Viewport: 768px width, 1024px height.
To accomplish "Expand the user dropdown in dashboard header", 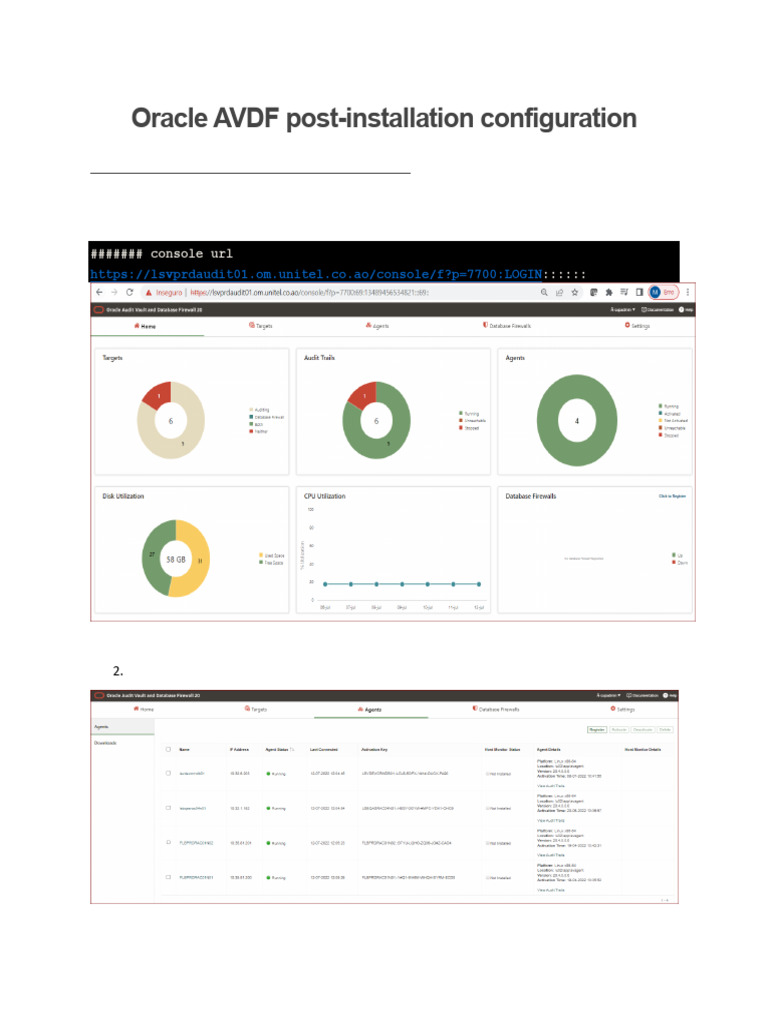I will pos(623,310).
